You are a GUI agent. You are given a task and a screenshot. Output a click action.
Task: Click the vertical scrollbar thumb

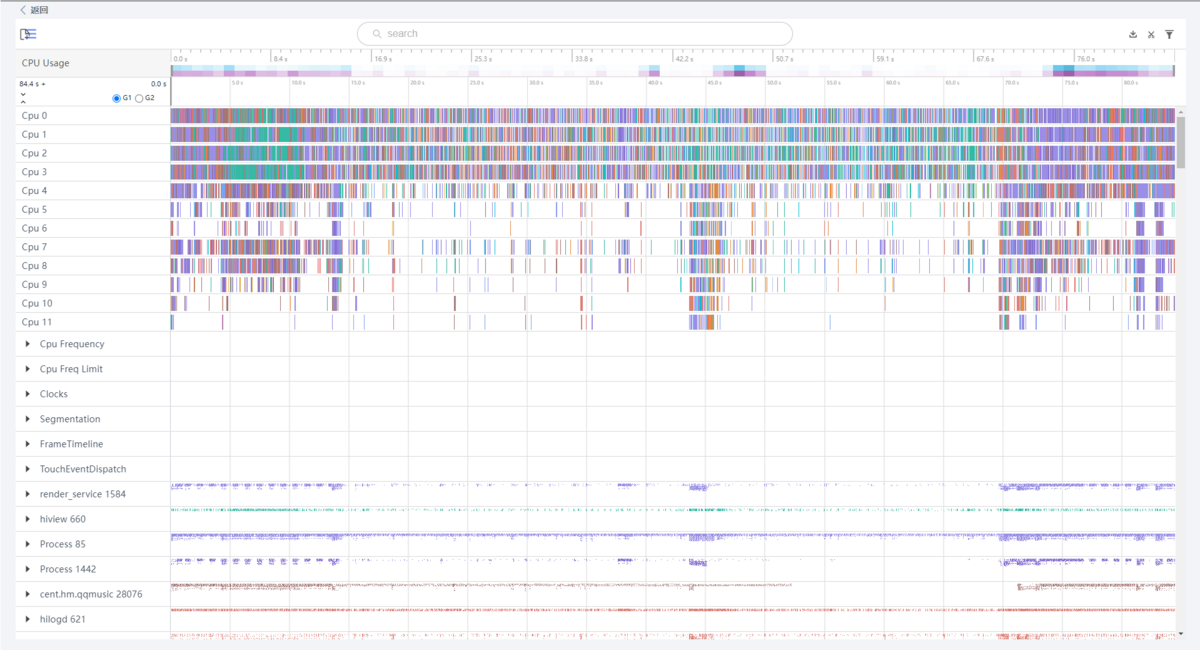pos(1181,140)
